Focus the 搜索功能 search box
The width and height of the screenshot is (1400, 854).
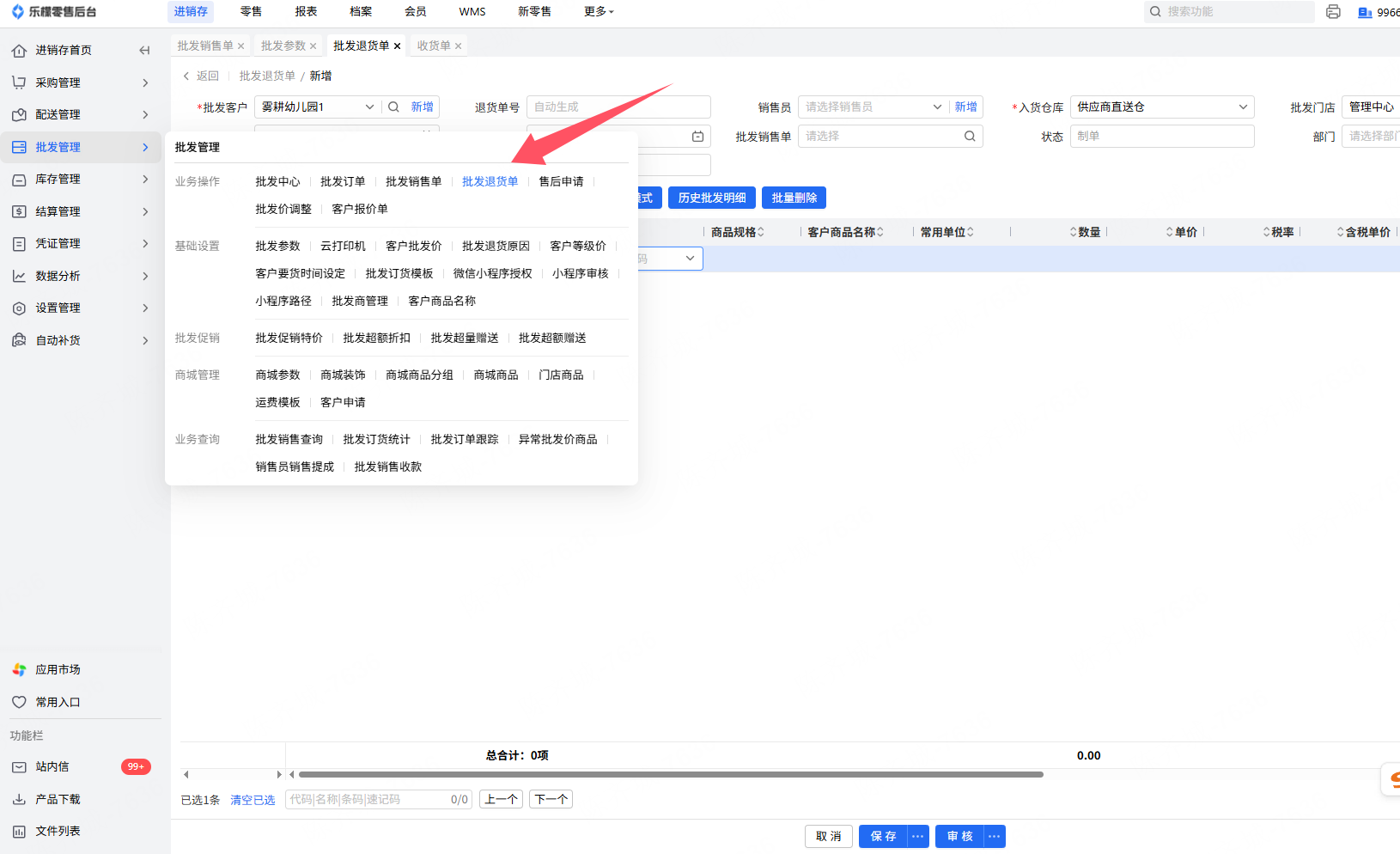[x=1229, y=12]
